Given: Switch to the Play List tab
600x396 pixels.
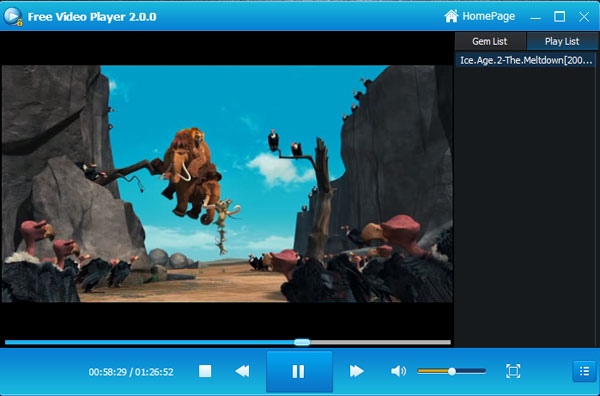Looking at the screenshot, I should [x=562, y=41].
